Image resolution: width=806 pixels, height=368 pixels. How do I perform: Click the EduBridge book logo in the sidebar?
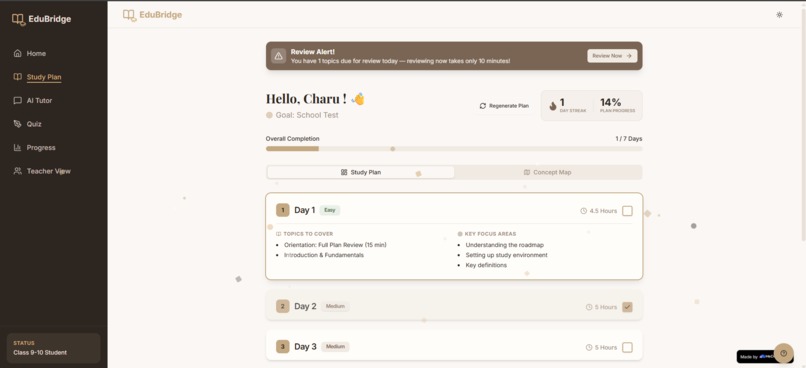pos(19,20)
